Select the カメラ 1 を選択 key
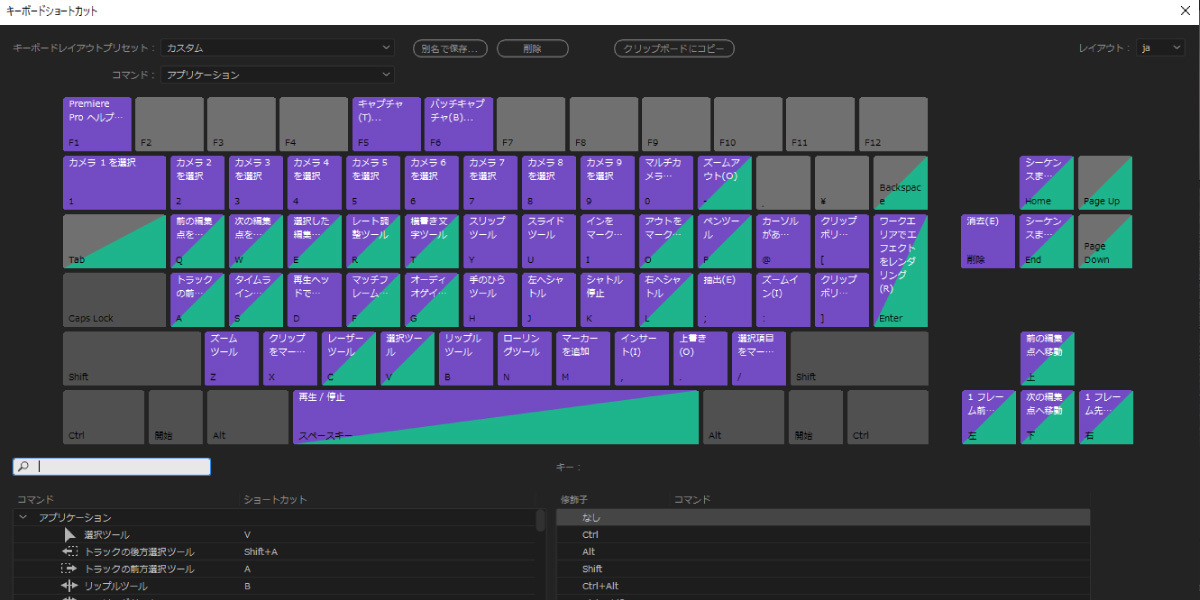This screenshot has width=1200, height=600. pos(114,182)
